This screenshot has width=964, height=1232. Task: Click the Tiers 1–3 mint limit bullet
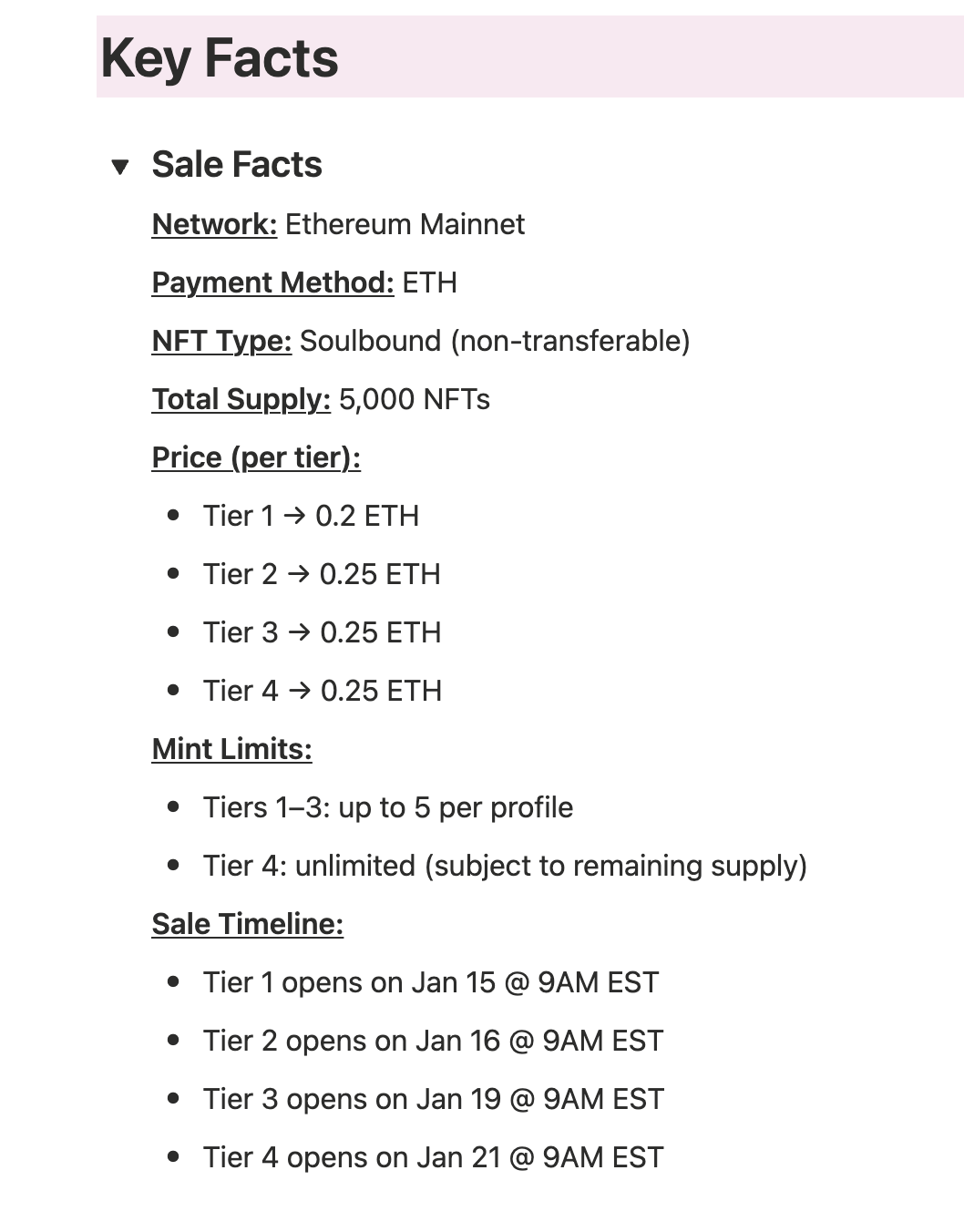click(388, 807)
